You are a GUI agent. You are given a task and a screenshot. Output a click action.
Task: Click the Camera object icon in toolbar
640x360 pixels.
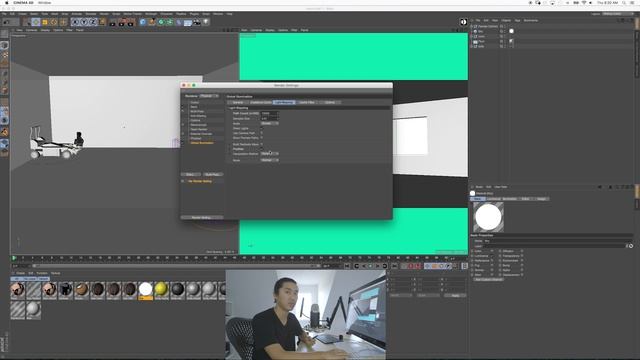(197, 22)
